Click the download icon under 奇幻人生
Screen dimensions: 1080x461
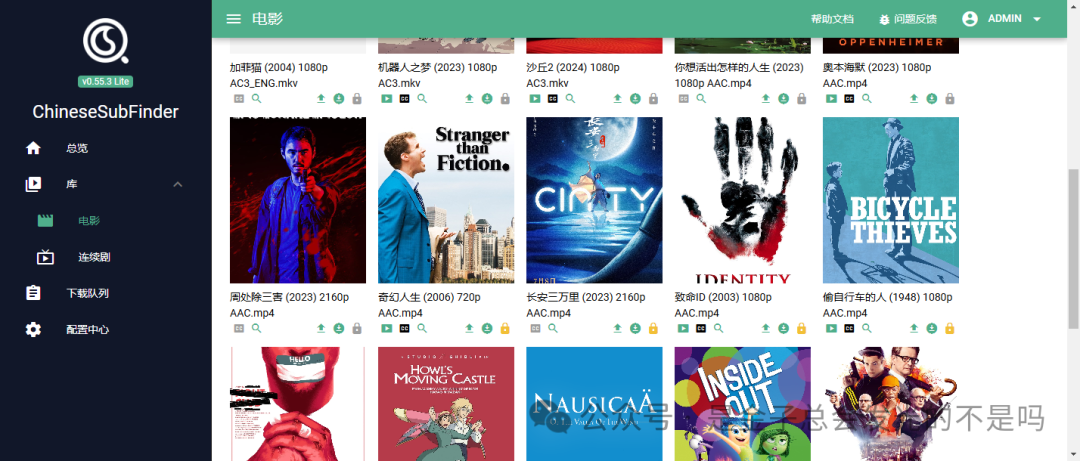[x=487, y=328]
